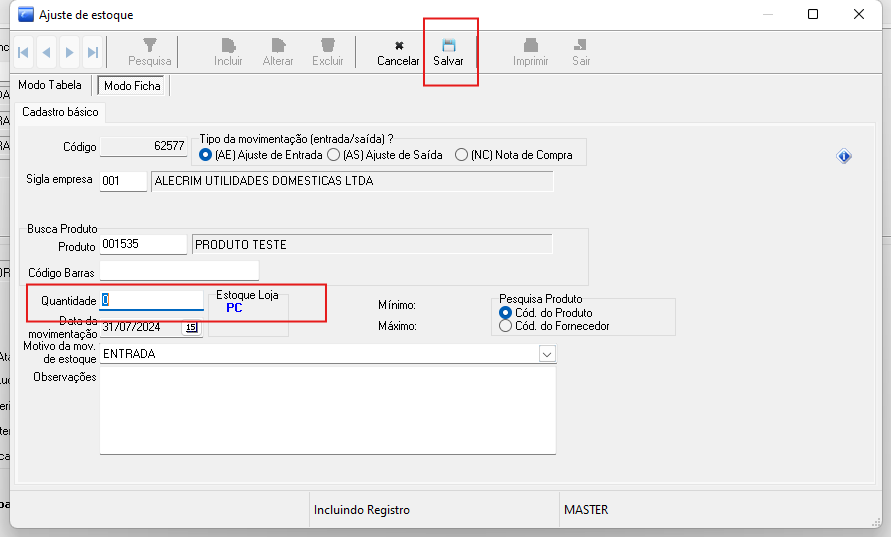Select Cód. do Fornecedor search option
The height and width of the screenshot is (537, 891).
[505, 325]
